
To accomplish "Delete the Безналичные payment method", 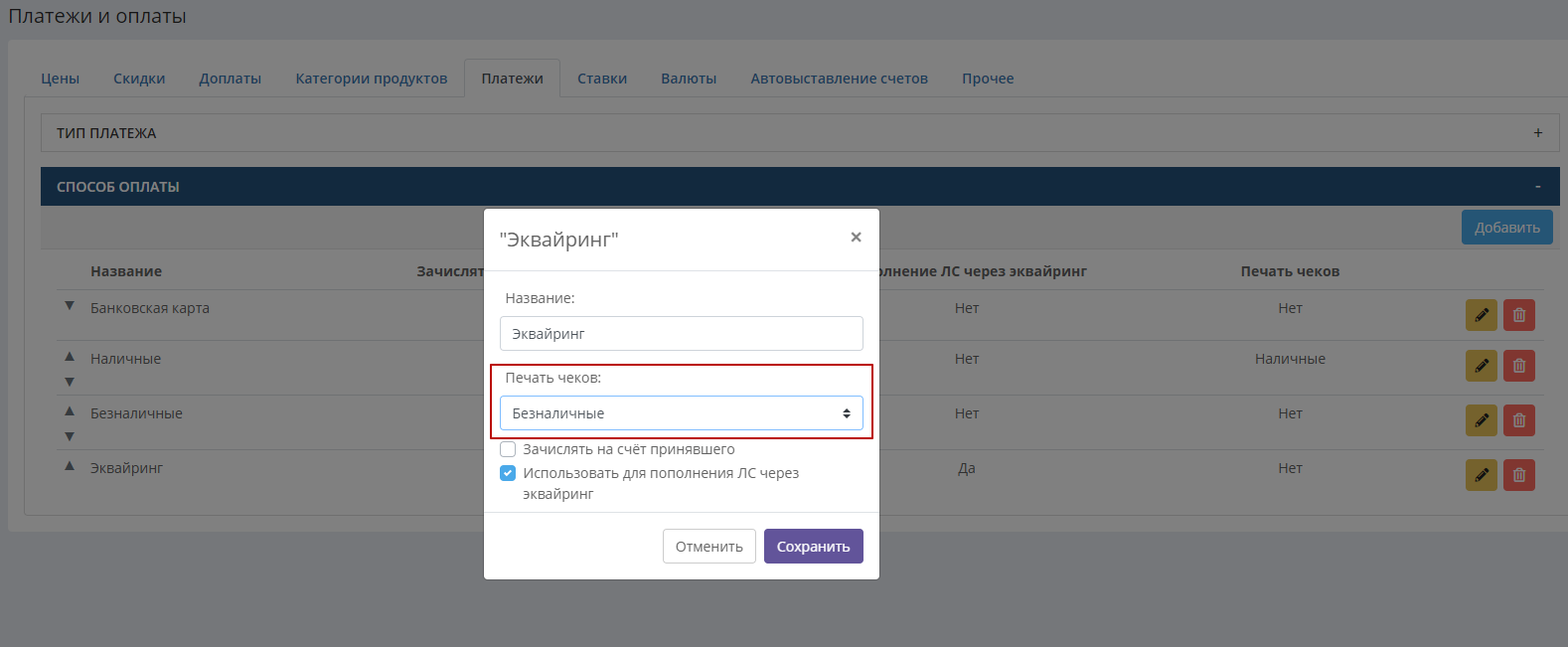I will pos(1518,420).
